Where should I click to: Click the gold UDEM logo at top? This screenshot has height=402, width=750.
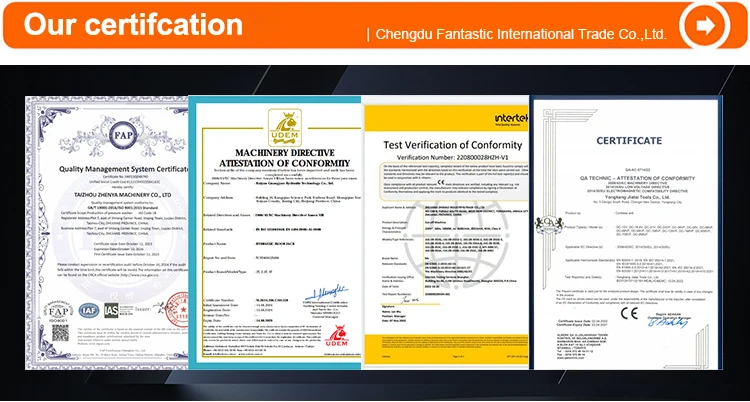tap(285, 127)
